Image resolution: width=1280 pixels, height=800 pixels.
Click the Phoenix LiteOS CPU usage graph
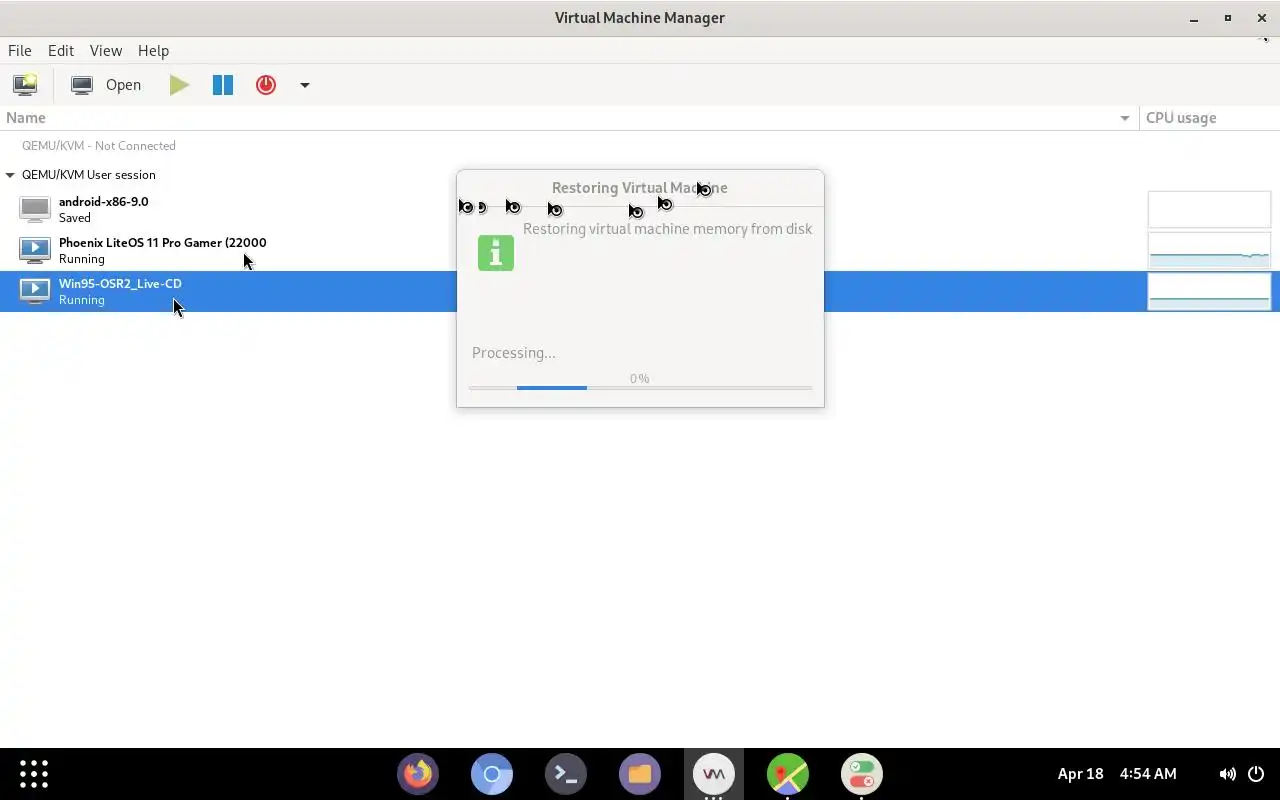1209,250
